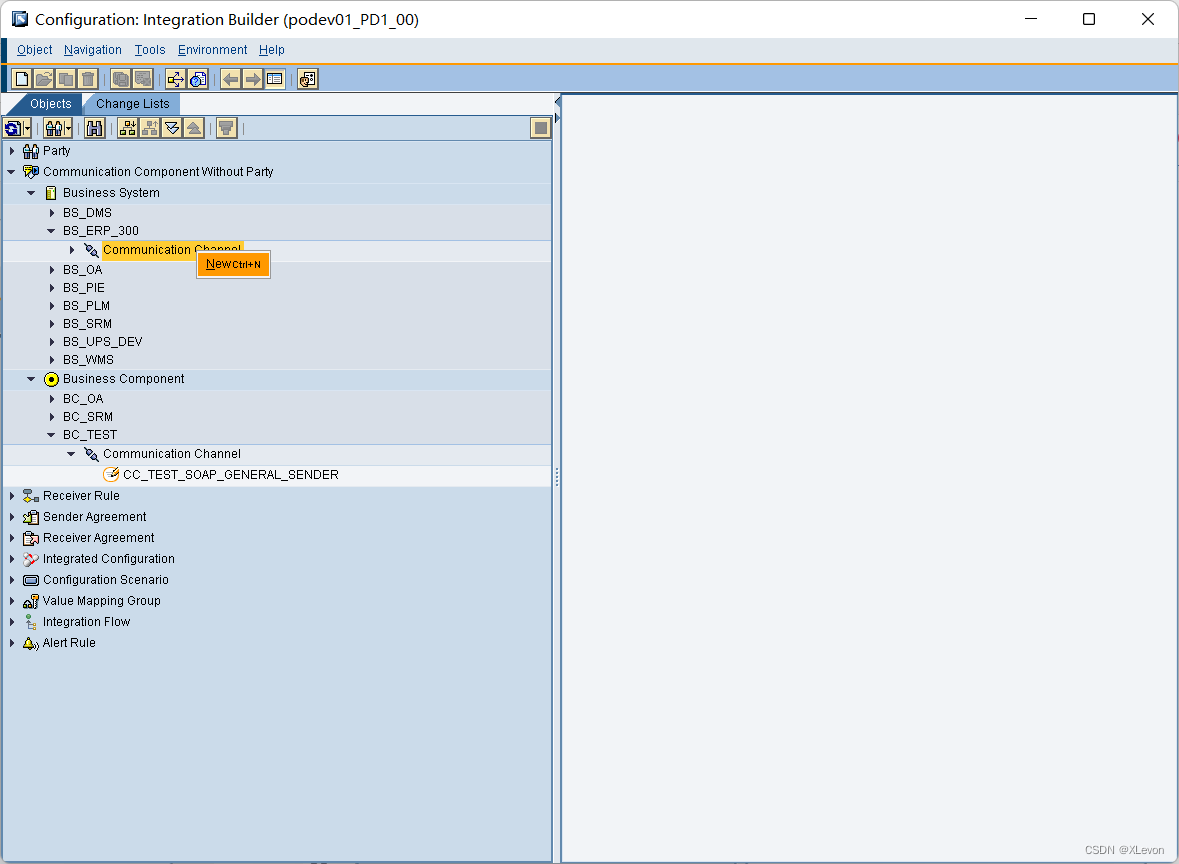Open the Tools menu
Viewport: 1179px width, 864px height.
150,50
